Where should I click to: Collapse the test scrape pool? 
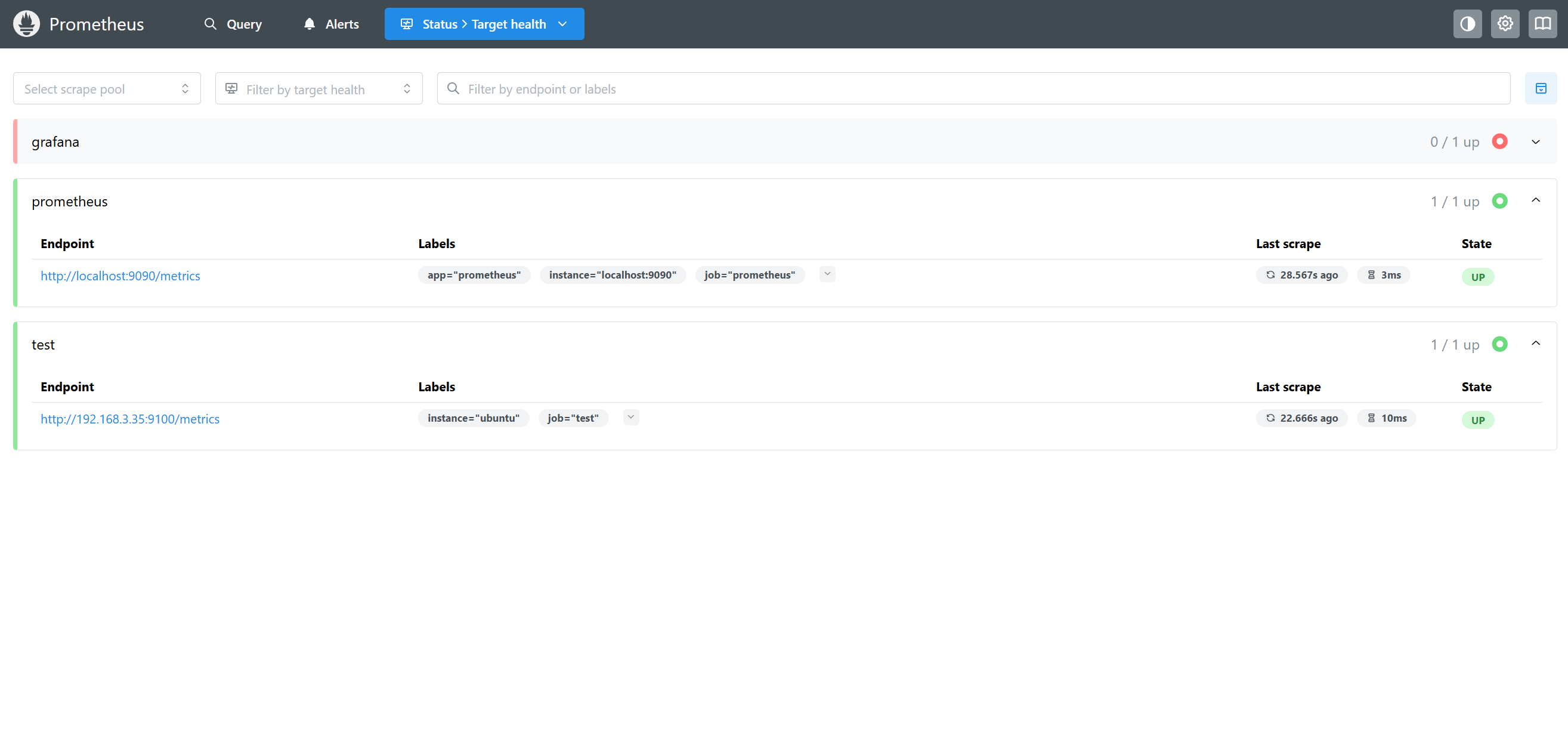pyautogui.click(x=1535, y=344)
